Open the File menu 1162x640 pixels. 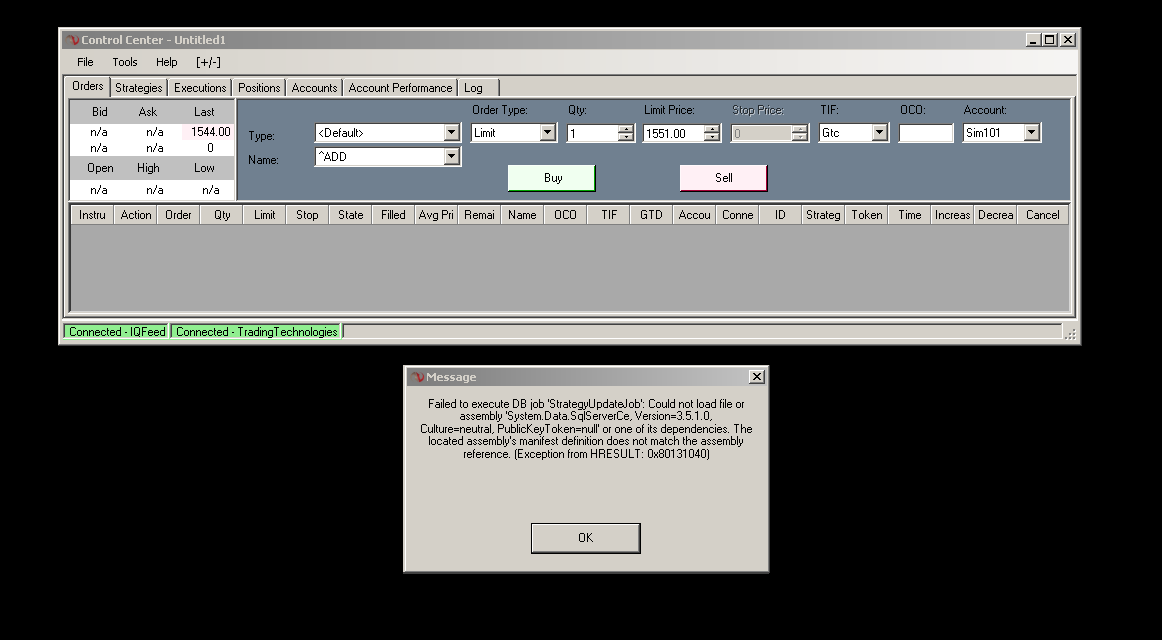[85, 62]
